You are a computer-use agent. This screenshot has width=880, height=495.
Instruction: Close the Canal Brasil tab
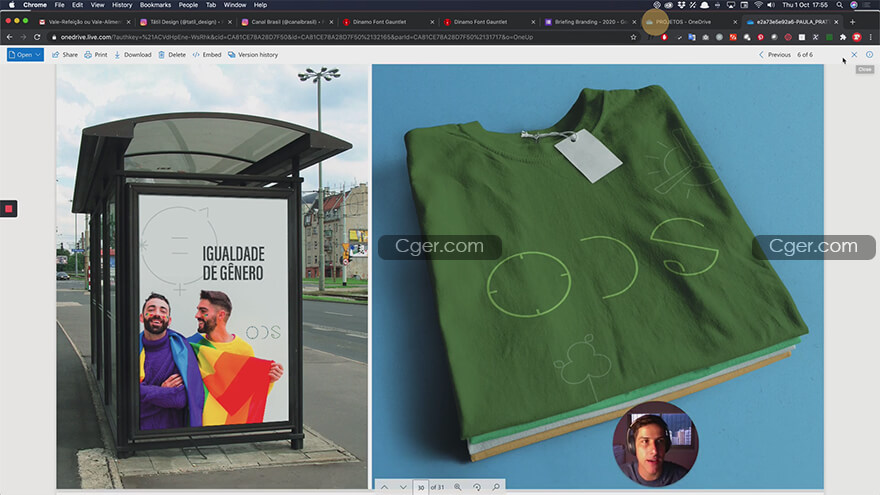point(331,22)
